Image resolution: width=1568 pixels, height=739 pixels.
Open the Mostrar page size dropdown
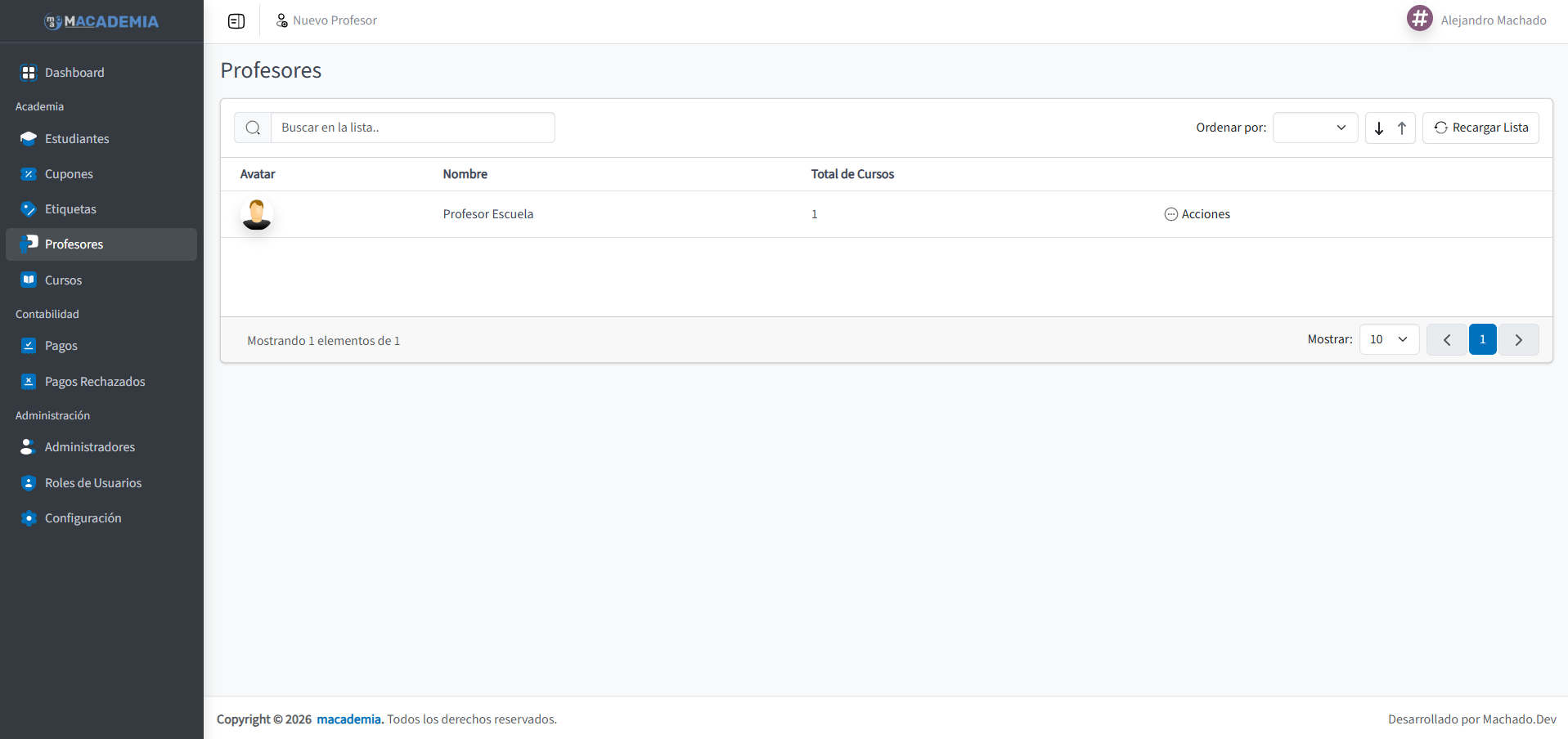[1388, 339]
